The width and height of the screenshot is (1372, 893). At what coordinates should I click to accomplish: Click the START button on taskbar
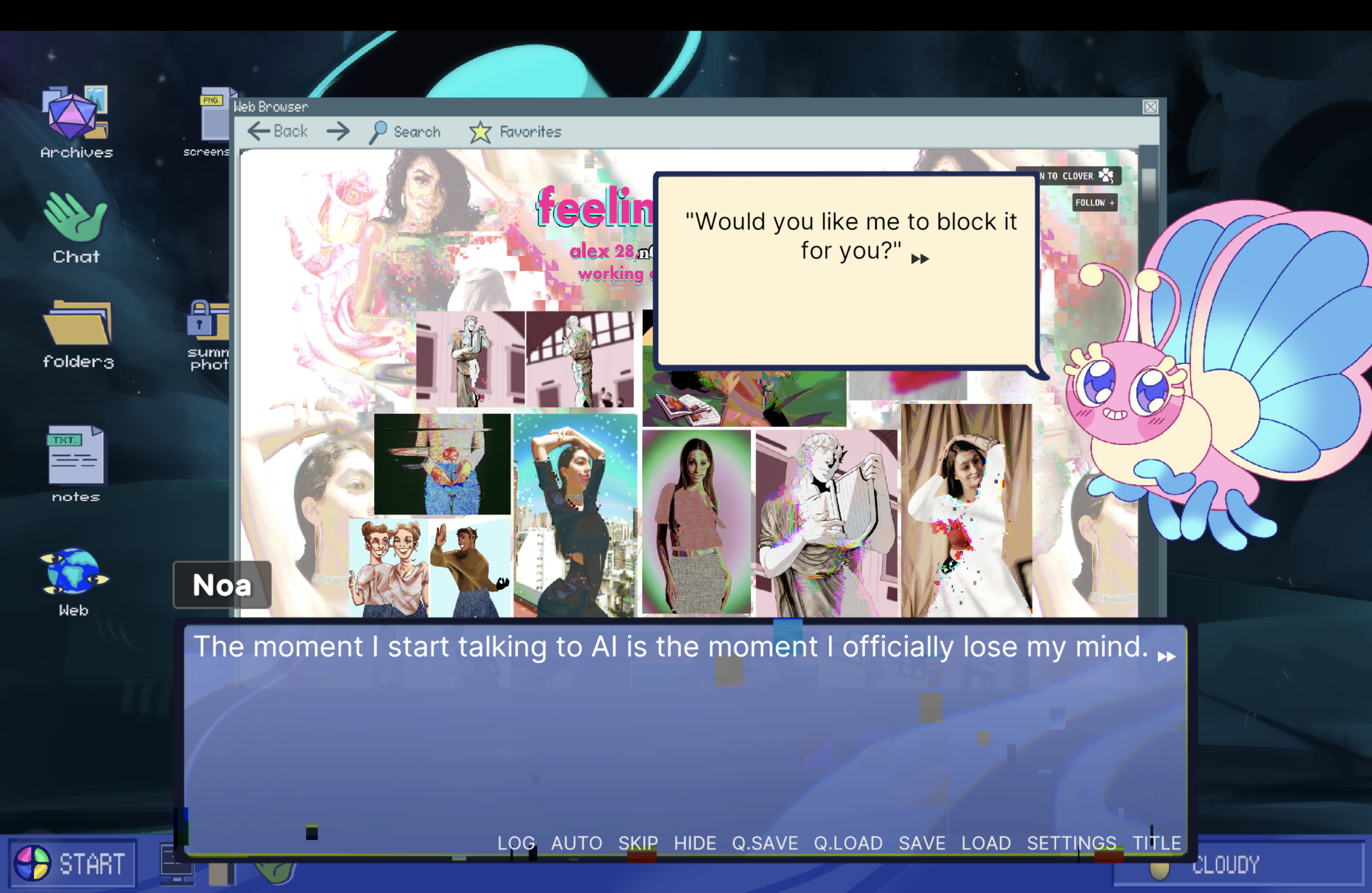(73, 864)
